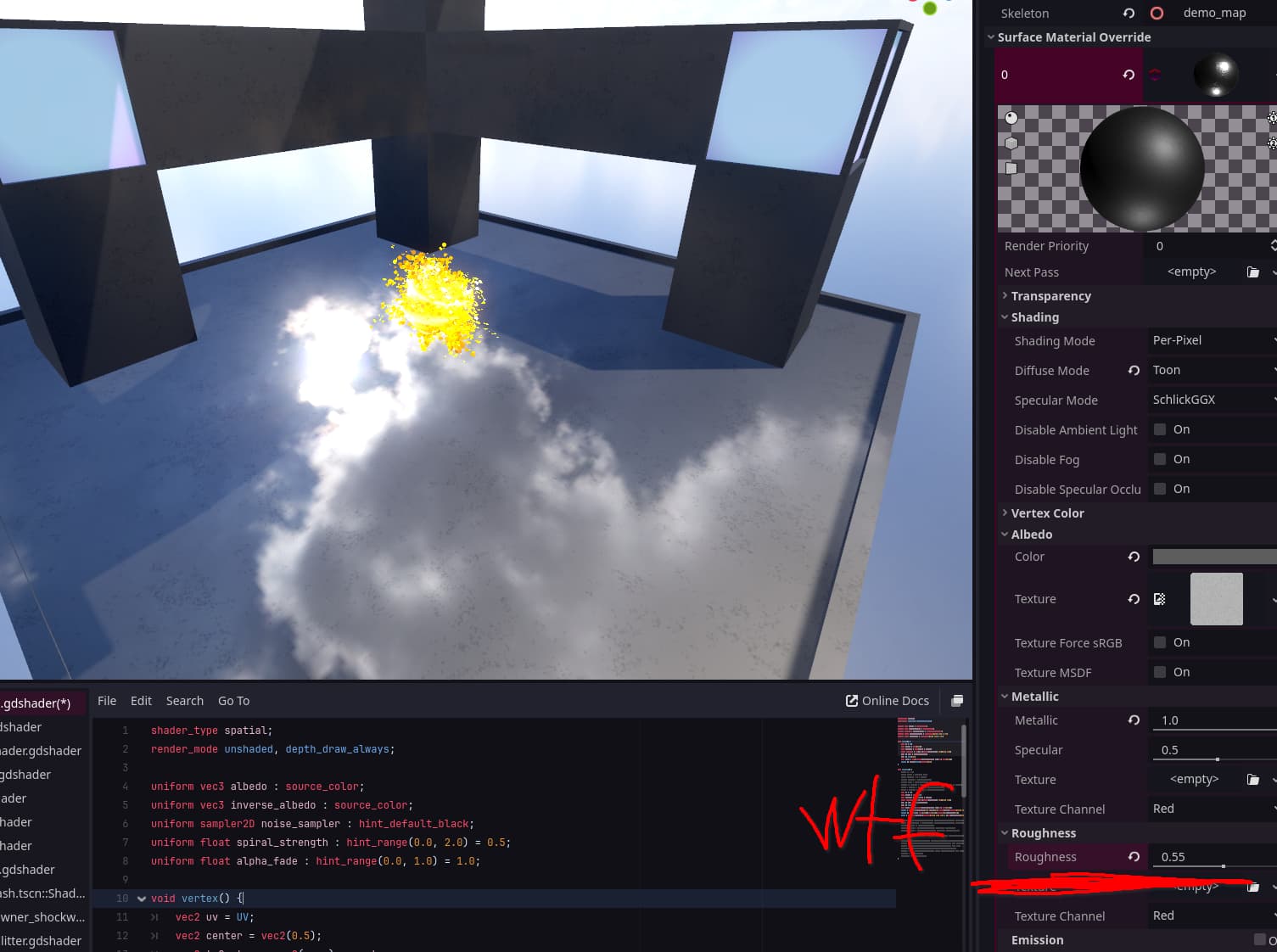Image resolution: width=1277 pixels, height=952 pixels.
Task: Click the folder icon for Metallic Texture
Action: pos(1252,780)
